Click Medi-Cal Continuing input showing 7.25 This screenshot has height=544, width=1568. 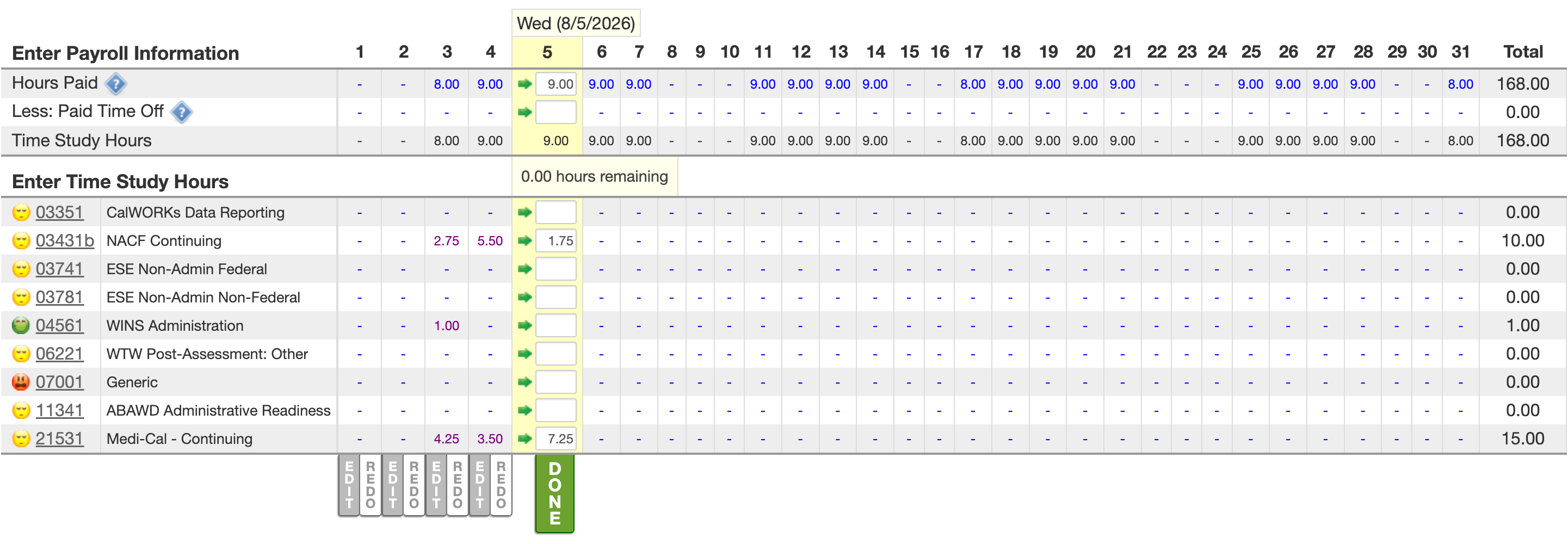[x=555, y=438]
